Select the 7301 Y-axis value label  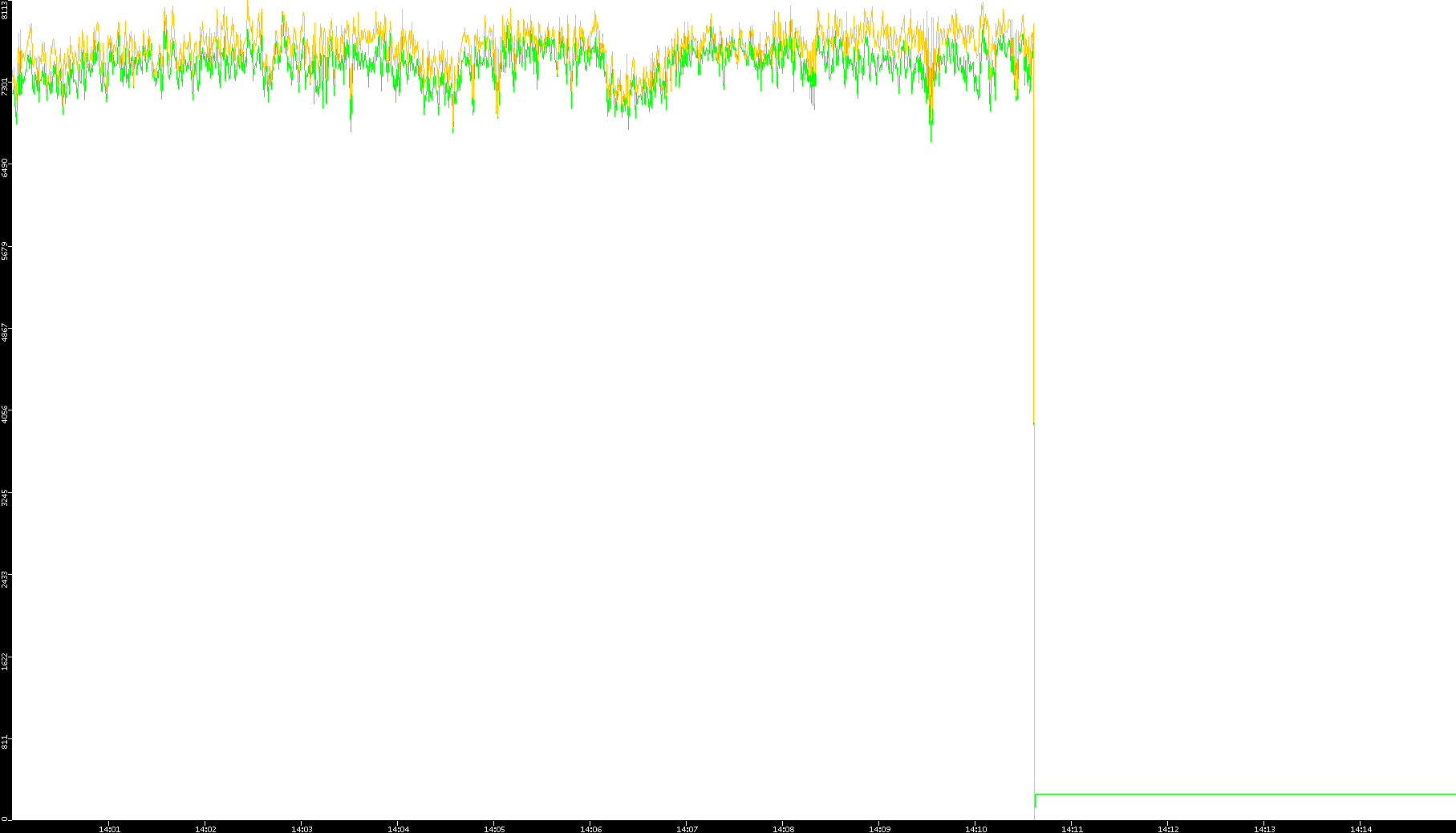point(5,86)
